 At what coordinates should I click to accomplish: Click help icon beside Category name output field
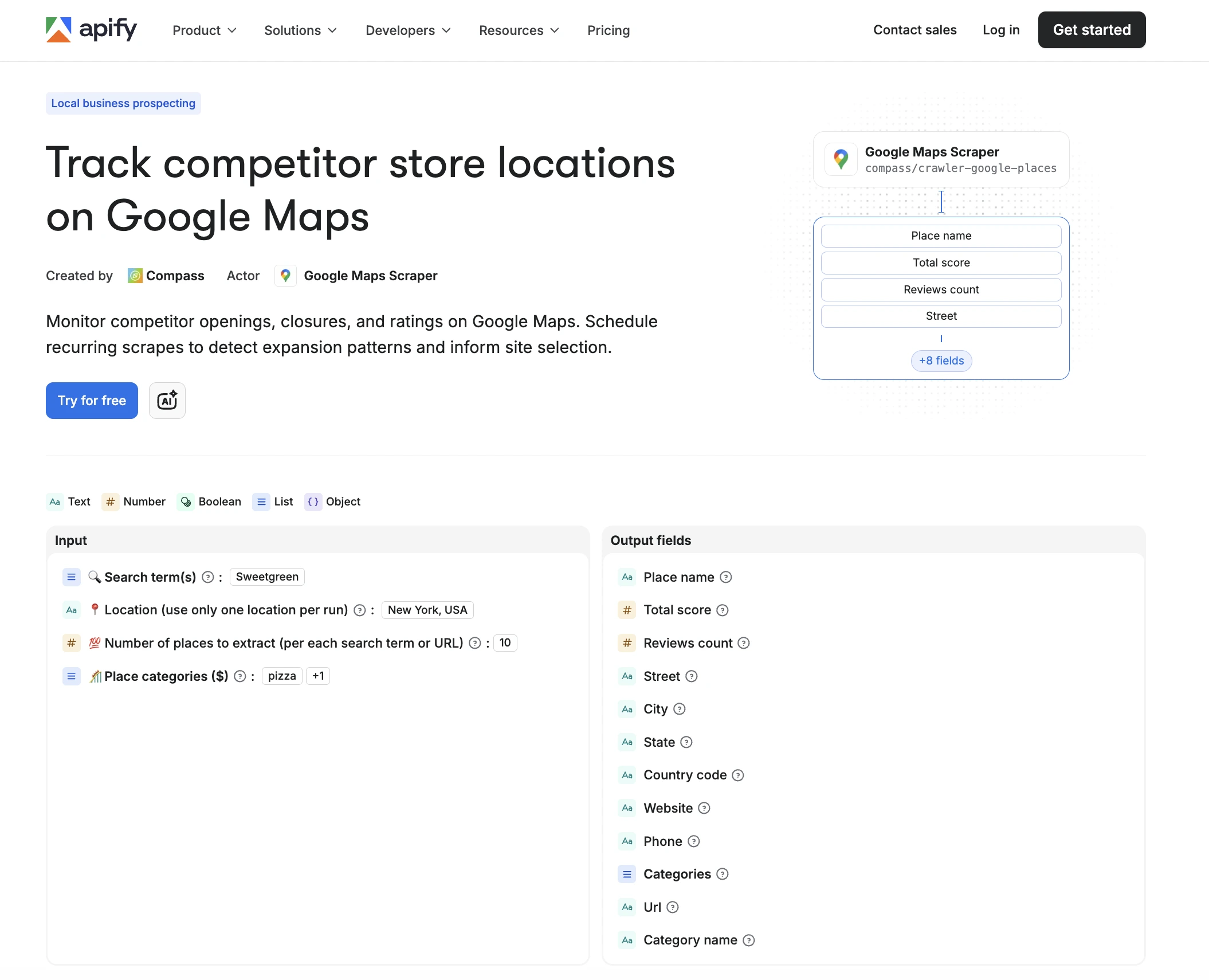click(x=749, y=940)
